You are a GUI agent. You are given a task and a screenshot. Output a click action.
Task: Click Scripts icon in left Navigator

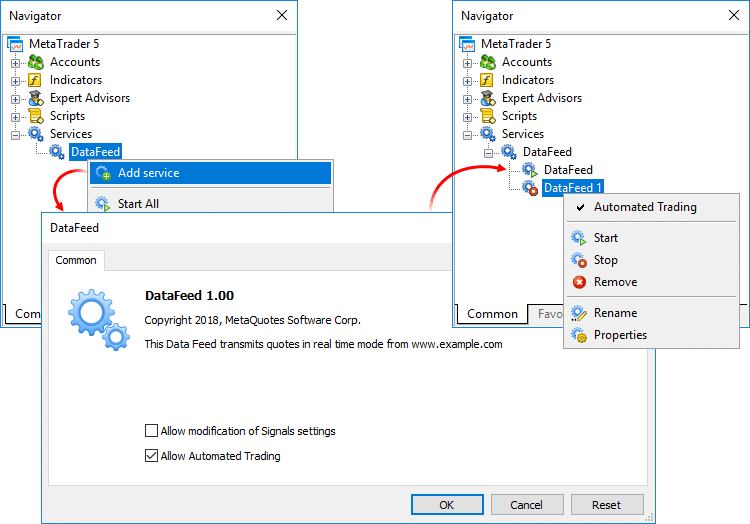[x=36, y=116]
